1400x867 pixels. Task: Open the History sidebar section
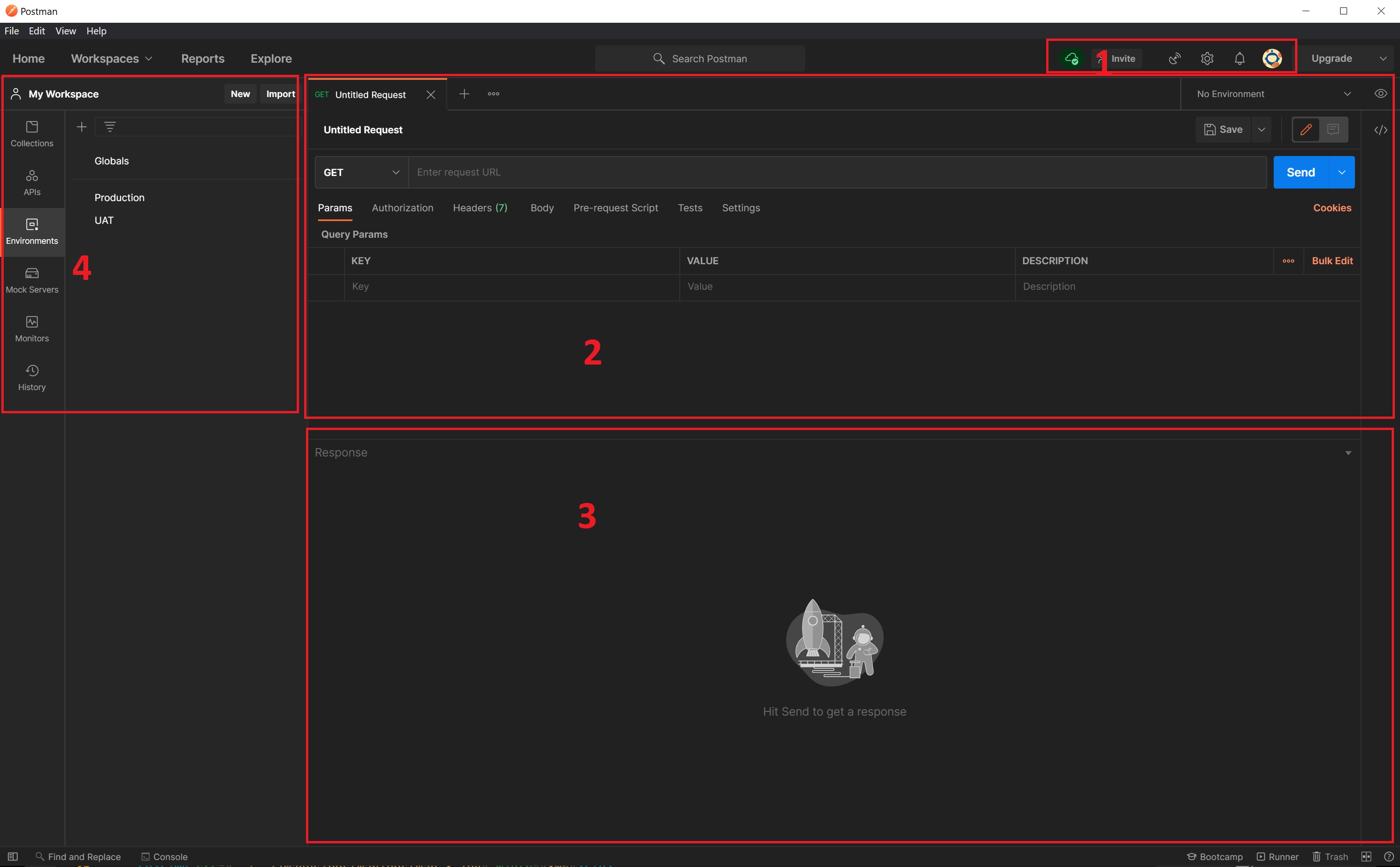pyautogui.click(x=32, y=377)
